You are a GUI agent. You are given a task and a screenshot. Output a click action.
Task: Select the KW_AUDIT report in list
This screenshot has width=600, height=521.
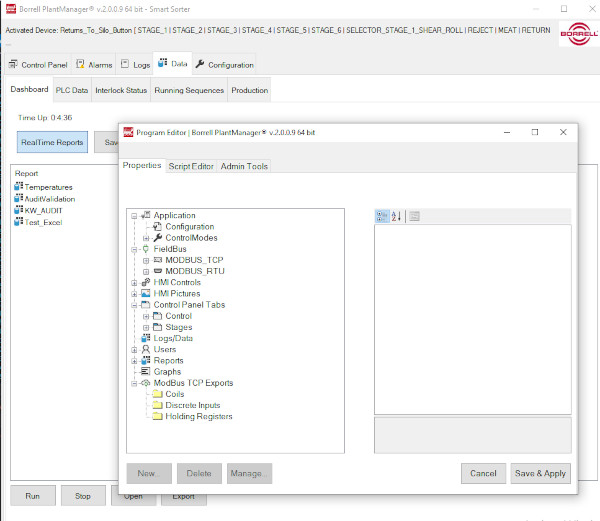[36, 210]
